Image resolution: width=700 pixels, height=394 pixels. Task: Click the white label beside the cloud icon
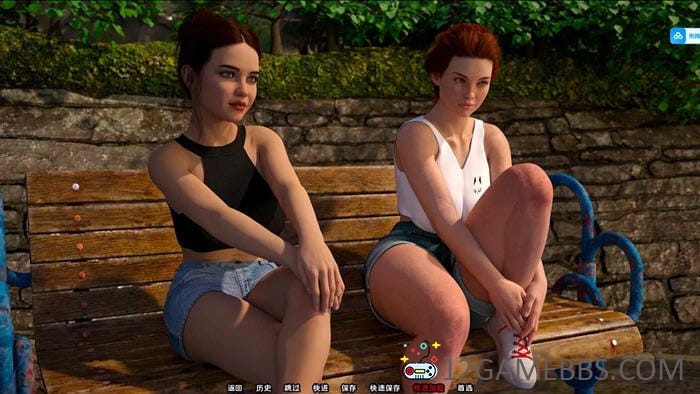pyautogui.click(x=694, y=36)
